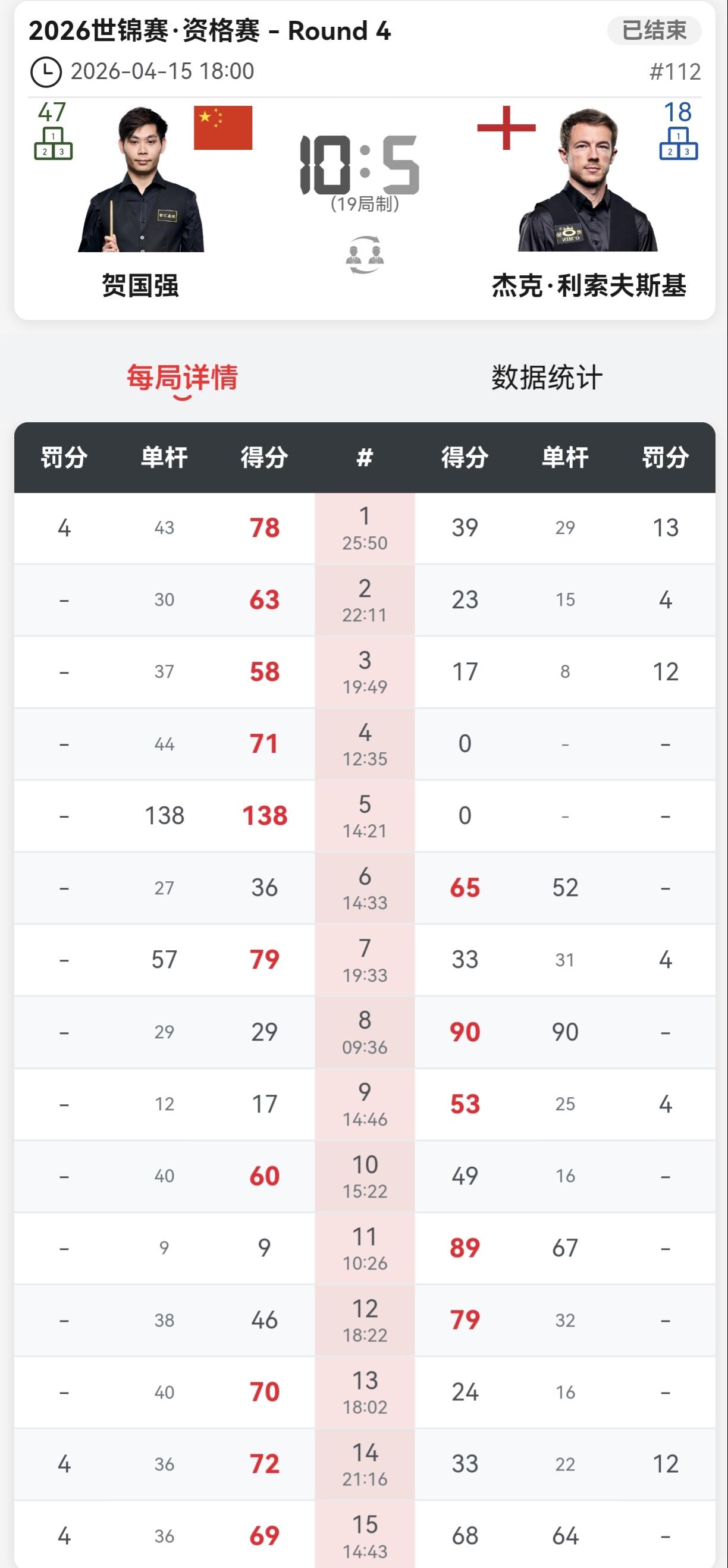The width and height of the screenshot is (728, 1568).
Task: Tap the # column header
Action: coord(365,457)
